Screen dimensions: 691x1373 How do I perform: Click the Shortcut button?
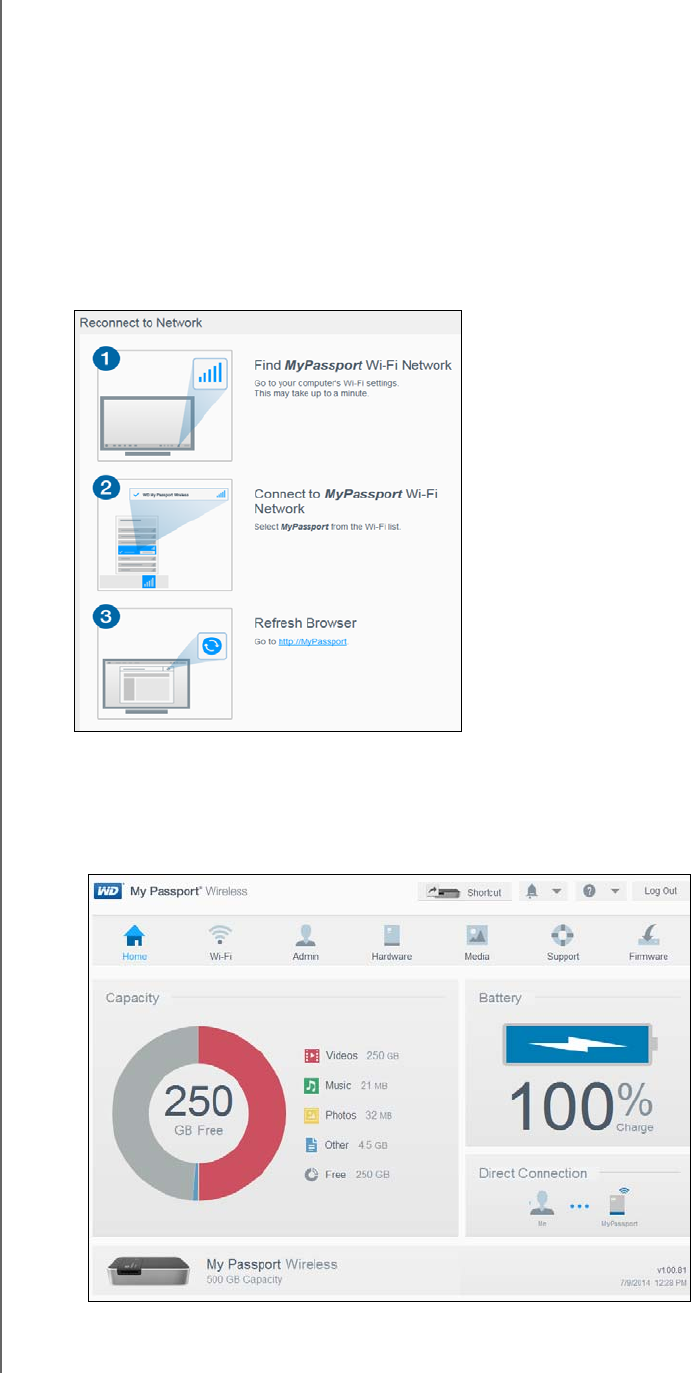point(464,891)
